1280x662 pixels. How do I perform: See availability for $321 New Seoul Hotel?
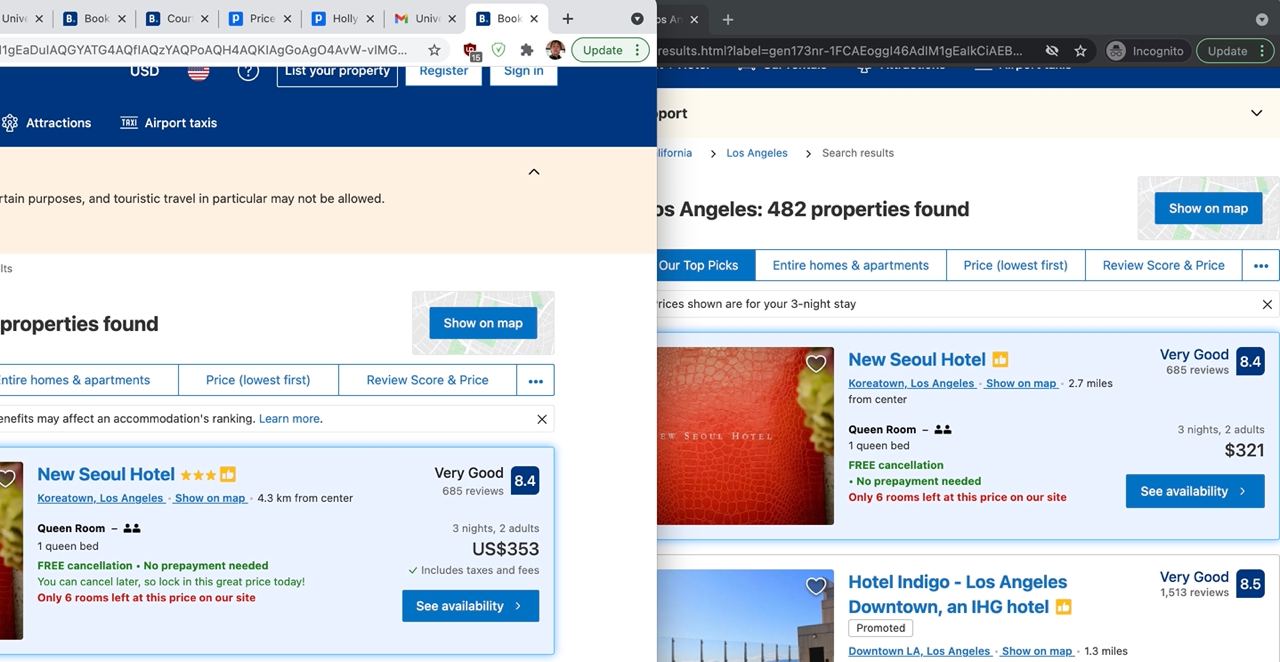1195,491
